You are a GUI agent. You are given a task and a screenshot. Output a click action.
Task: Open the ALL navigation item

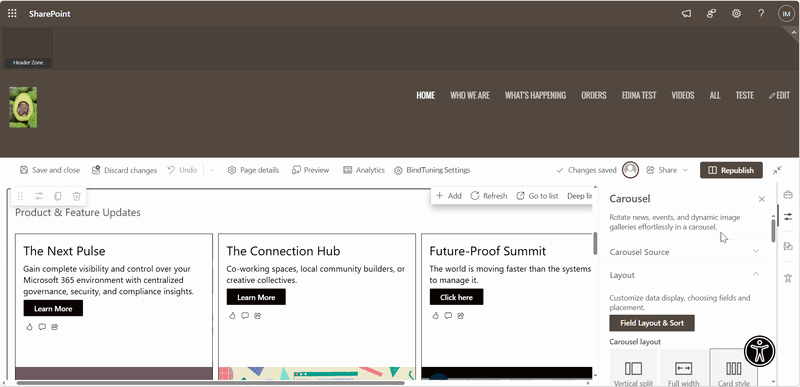coord(715,95)
